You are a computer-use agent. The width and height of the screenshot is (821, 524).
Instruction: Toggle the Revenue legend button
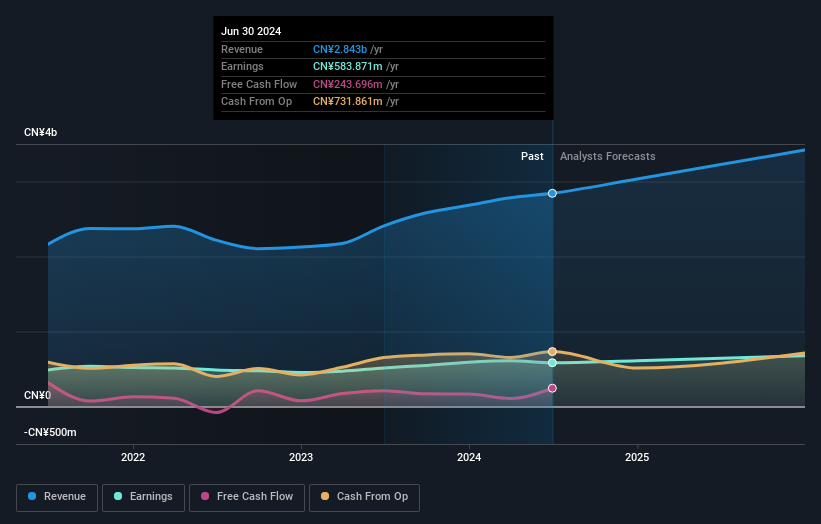[x=57, y=497]
